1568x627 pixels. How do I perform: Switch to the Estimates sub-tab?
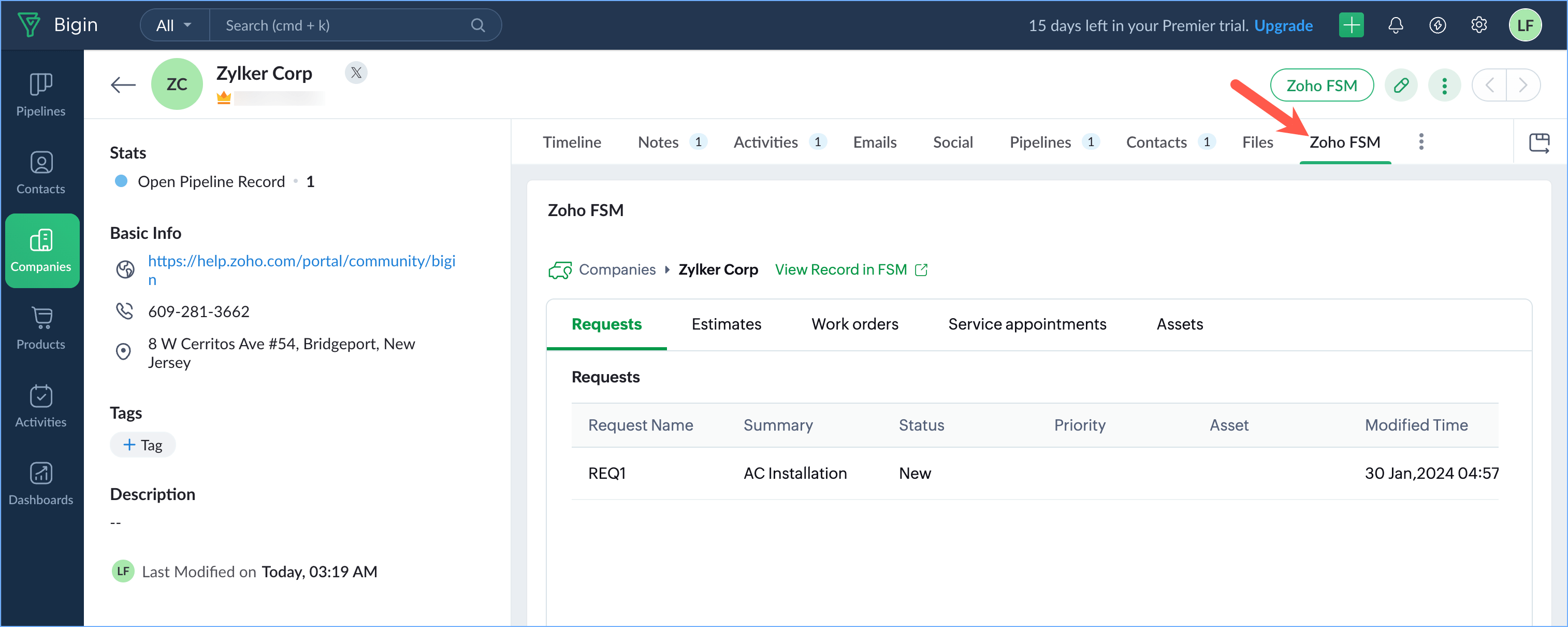coord(726,323)
